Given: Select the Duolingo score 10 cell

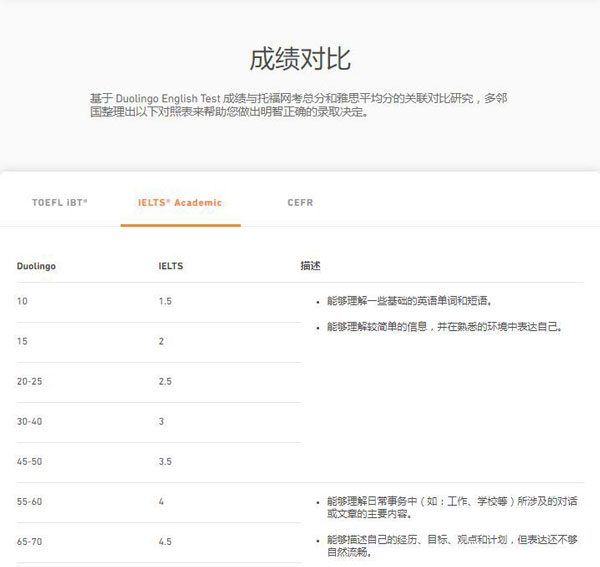Looking at the screenshot, I should 22,301.
